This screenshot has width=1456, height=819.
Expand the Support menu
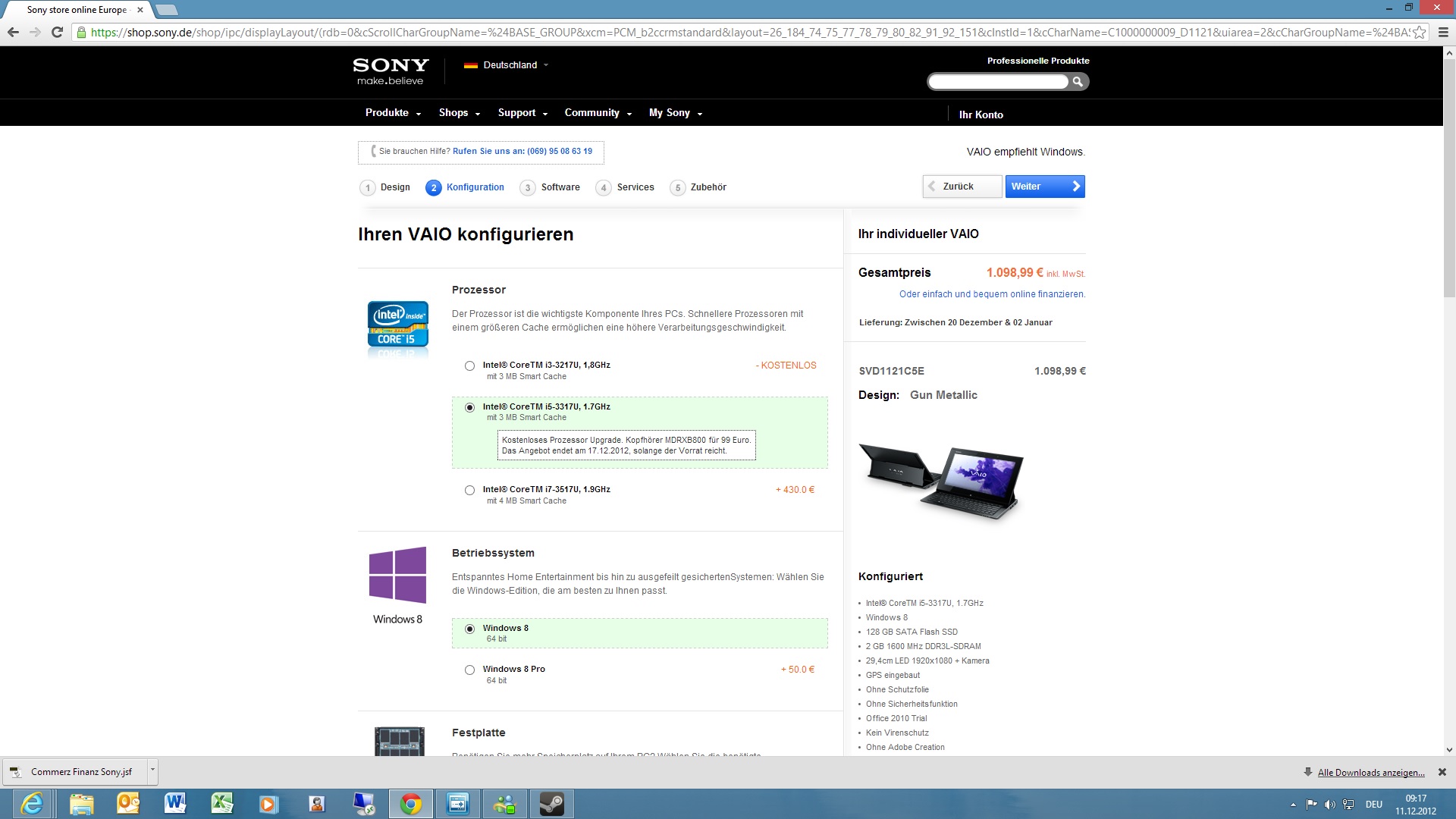click(522, 112)
